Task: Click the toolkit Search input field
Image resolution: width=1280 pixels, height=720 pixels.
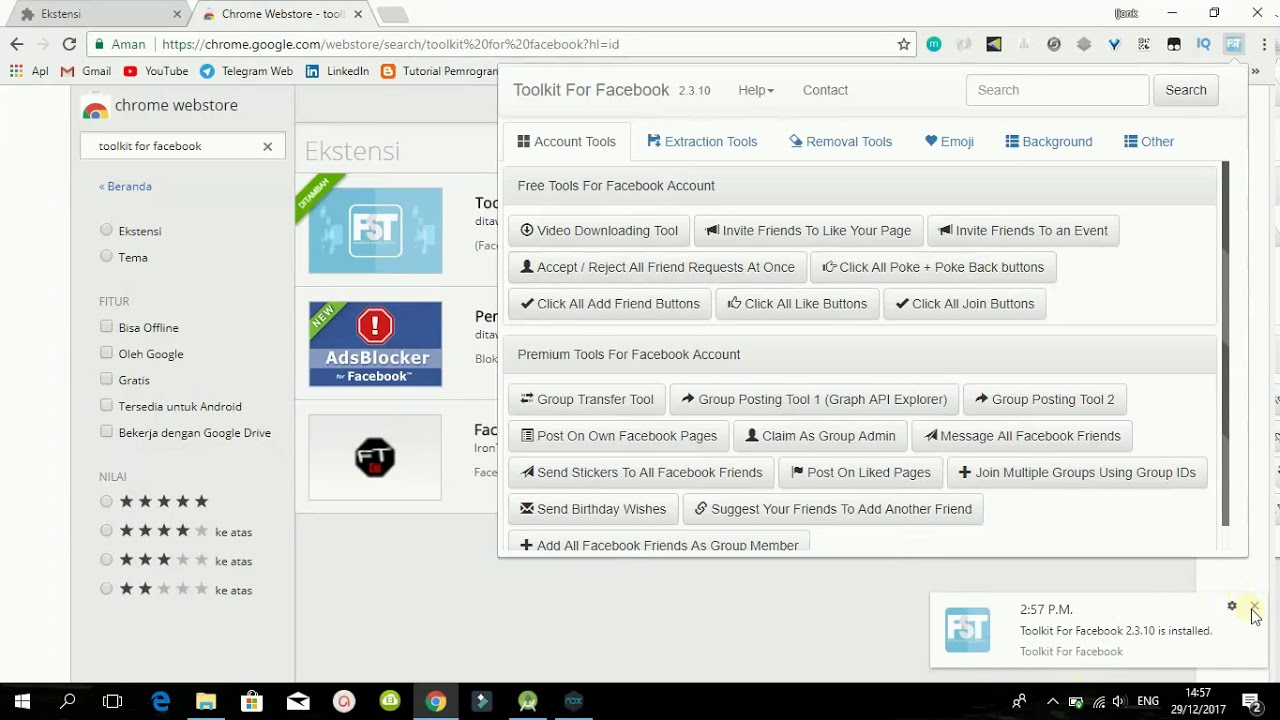Action: point(1057,90)
